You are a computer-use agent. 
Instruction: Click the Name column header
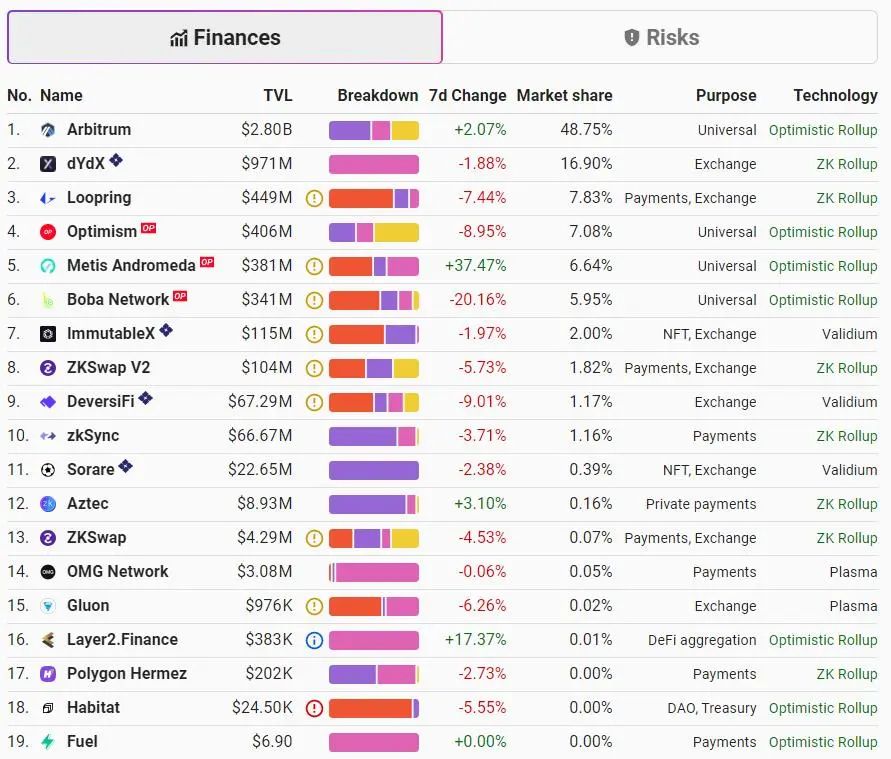click(x=61, y=95)
